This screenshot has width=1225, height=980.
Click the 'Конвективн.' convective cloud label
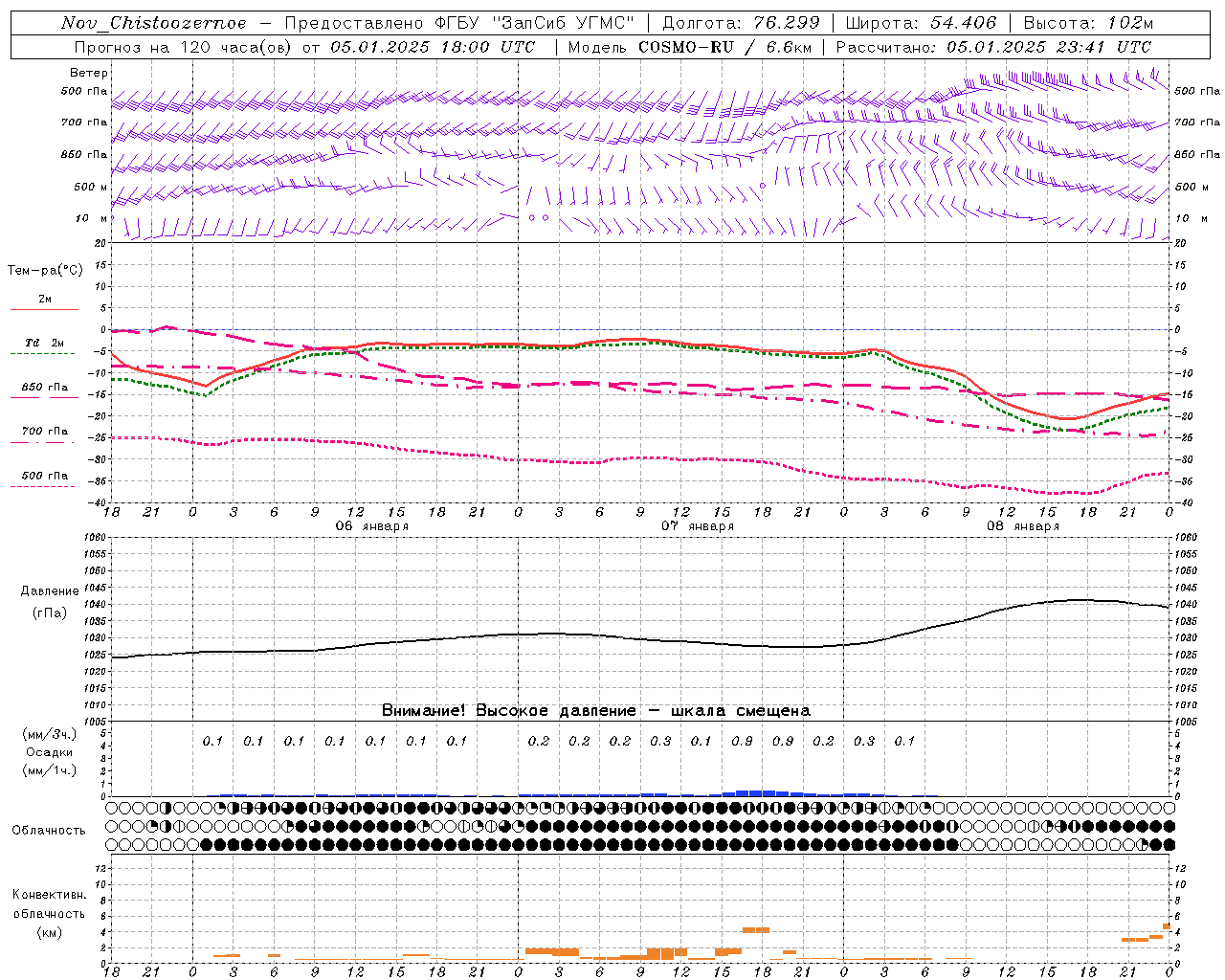click(49, 895)
